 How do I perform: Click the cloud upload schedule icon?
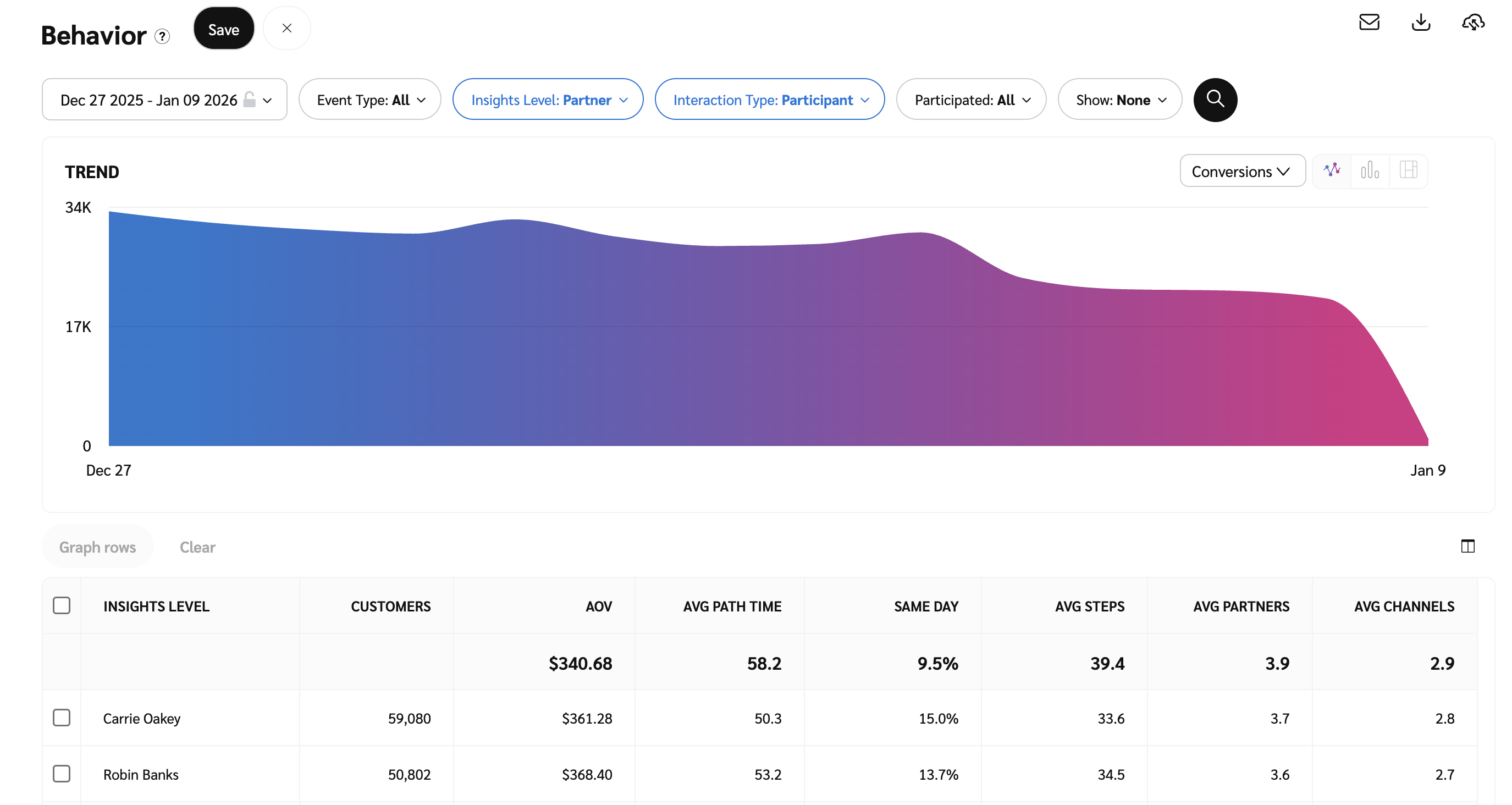pos(1472,23)
